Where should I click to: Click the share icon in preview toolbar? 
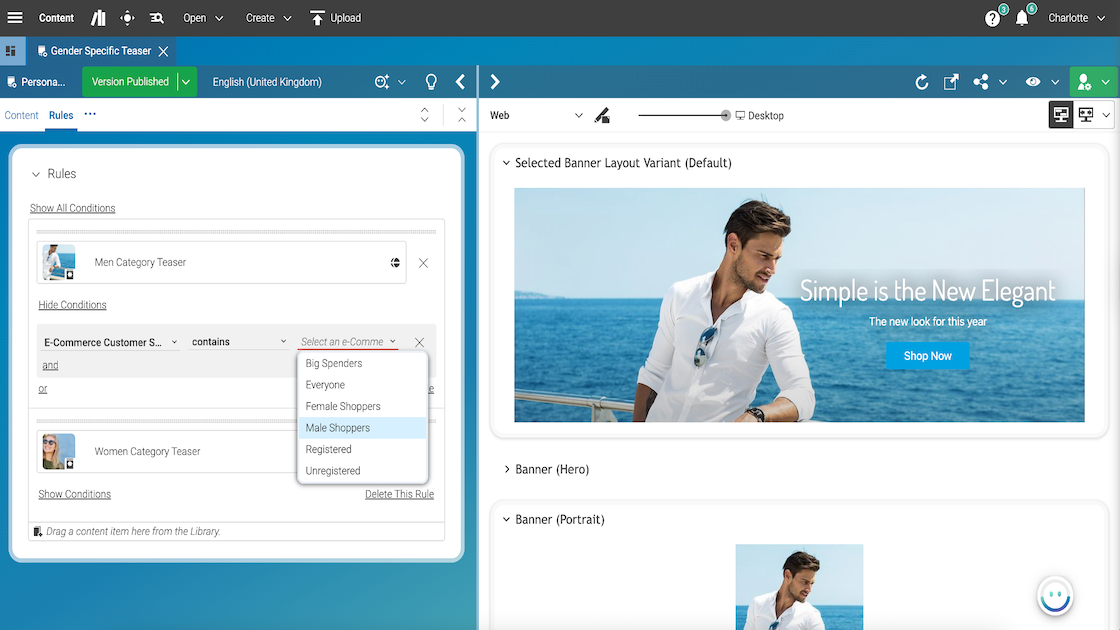(x=980, y=82)
